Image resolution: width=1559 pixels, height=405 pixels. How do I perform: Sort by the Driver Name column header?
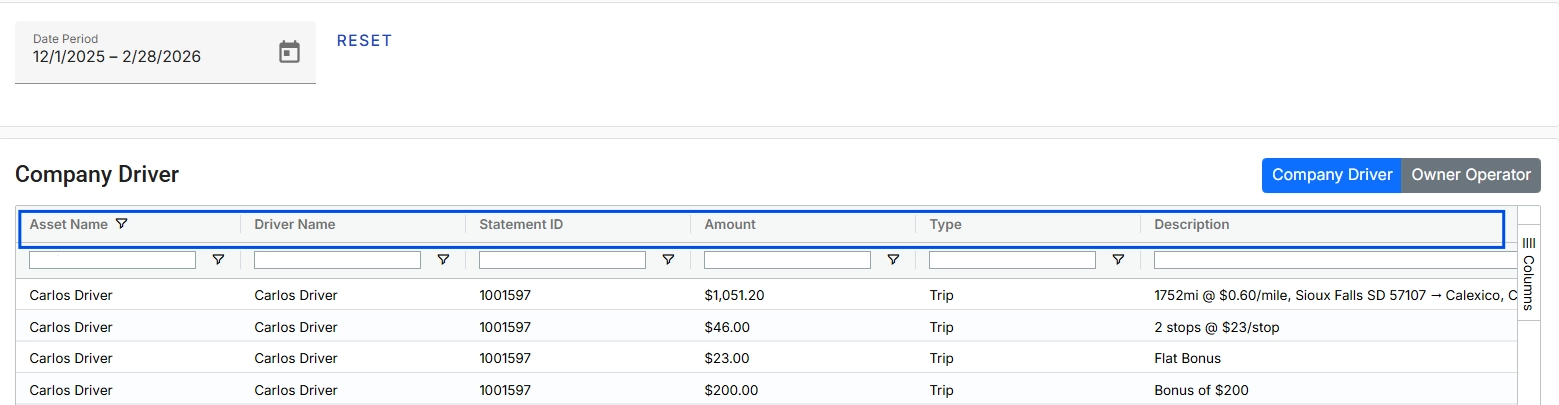pos(295,225)
